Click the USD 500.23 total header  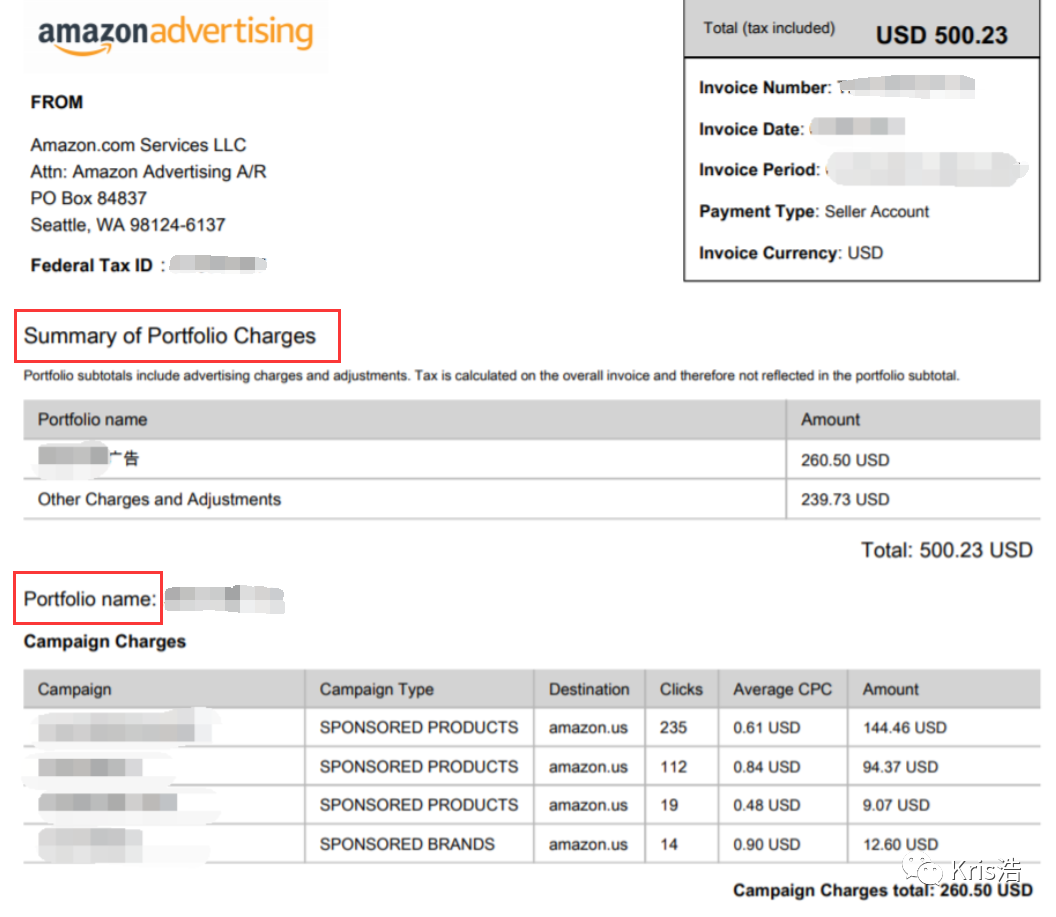tap(941, 35)
